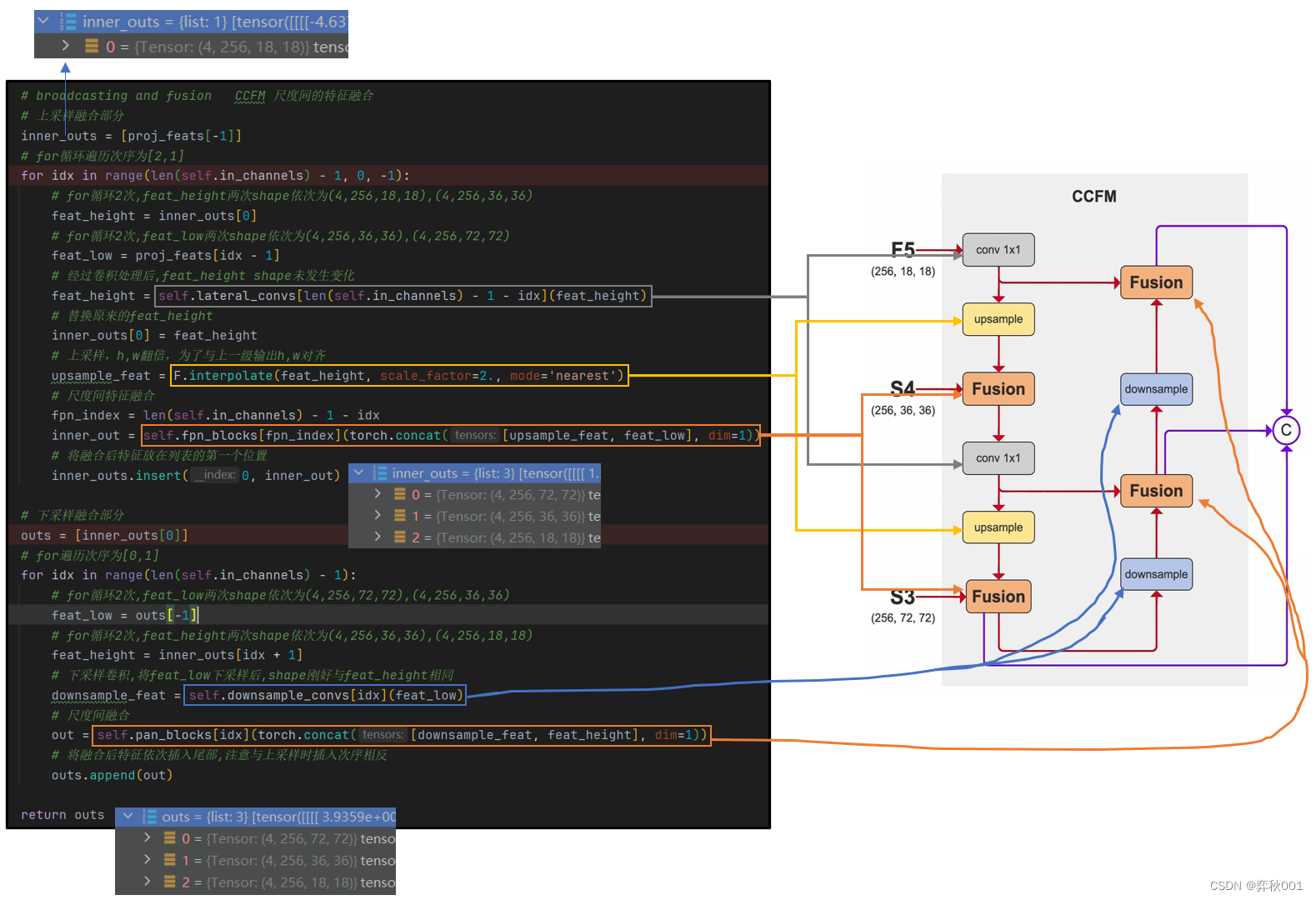Click the F.interpolate call in code

click(399, 376)
